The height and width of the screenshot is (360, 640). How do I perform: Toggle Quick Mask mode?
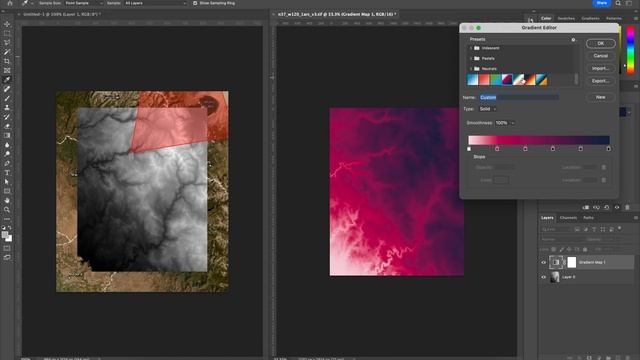tap(7, 248)
